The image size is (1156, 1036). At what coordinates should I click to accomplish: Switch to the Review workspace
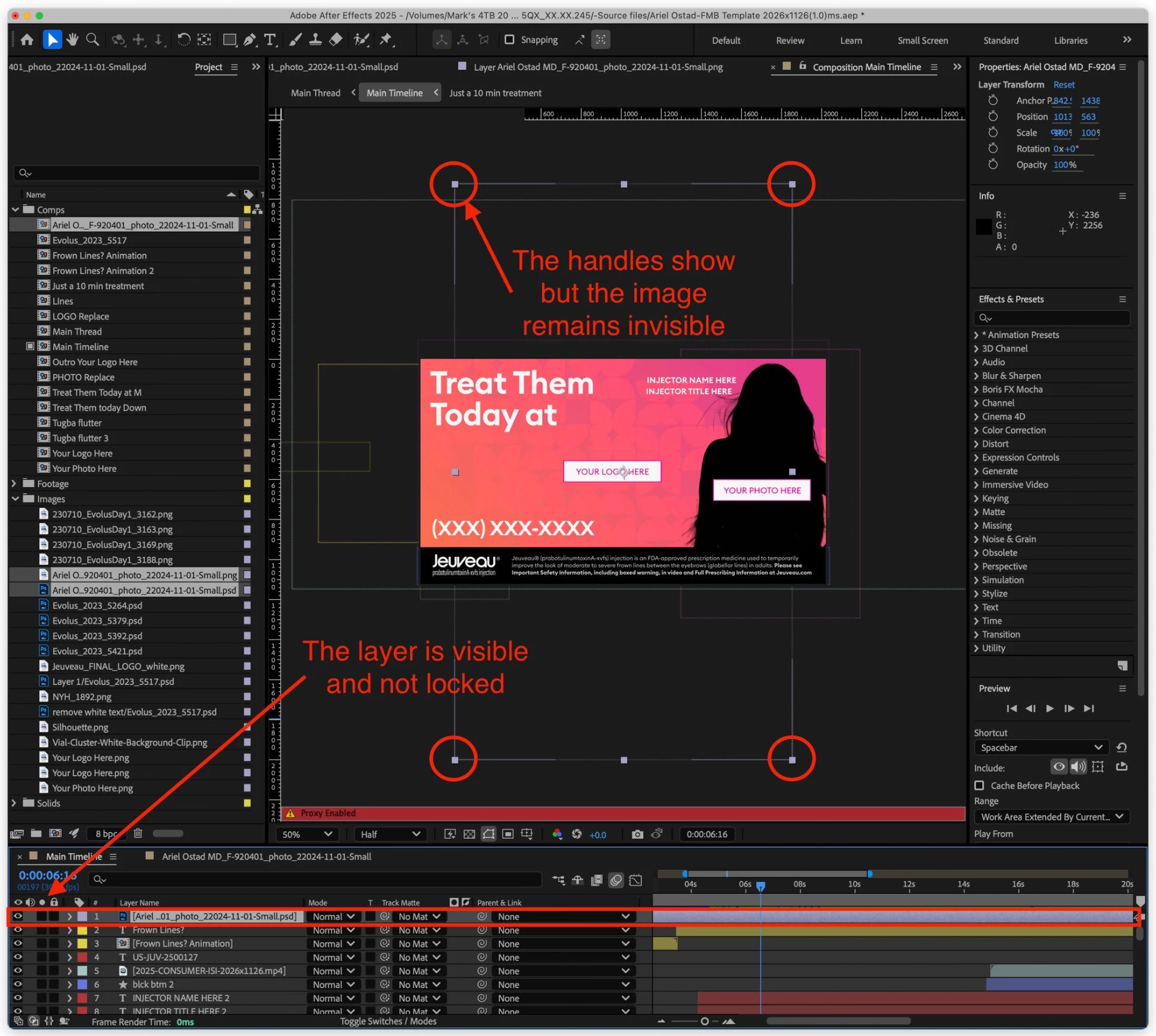point(790,40)
